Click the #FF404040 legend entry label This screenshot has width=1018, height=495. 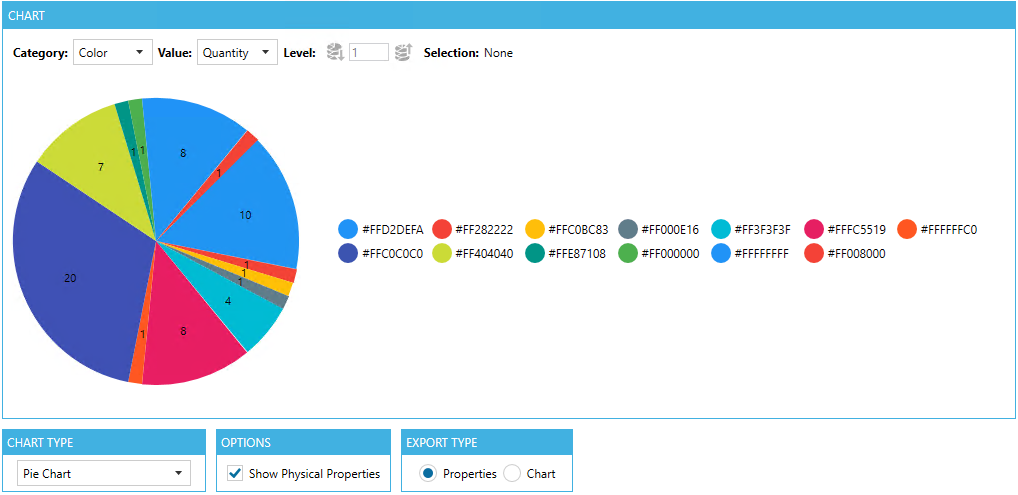(485, 253)
